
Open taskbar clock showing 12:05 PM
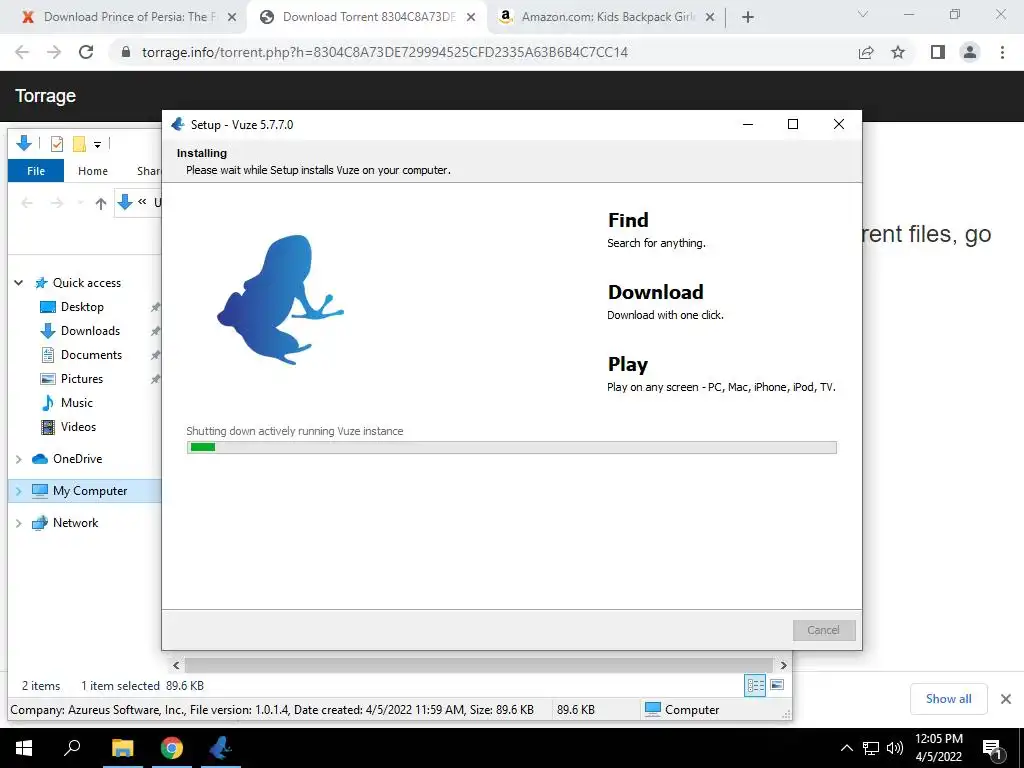pyautogui.click(x=938, y=748)
